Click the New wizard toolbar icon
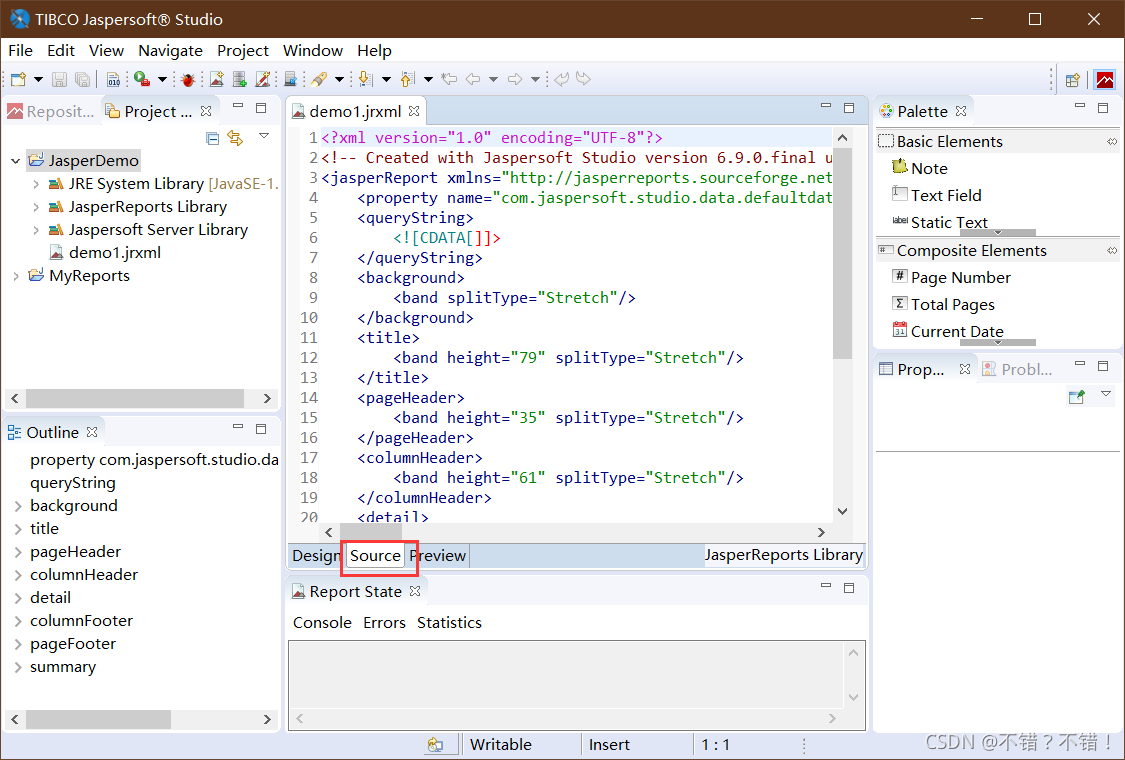 point(19,79)
